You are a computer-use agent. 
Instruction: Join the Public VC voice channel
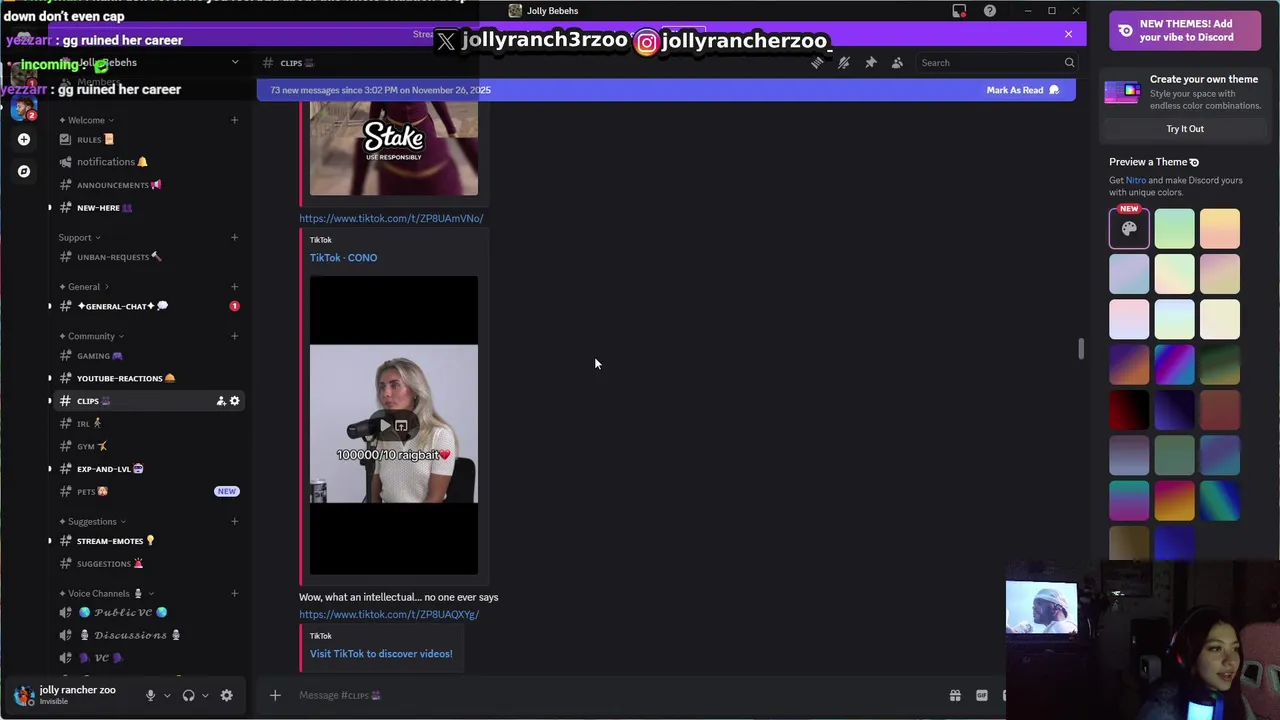click(149, 612)
